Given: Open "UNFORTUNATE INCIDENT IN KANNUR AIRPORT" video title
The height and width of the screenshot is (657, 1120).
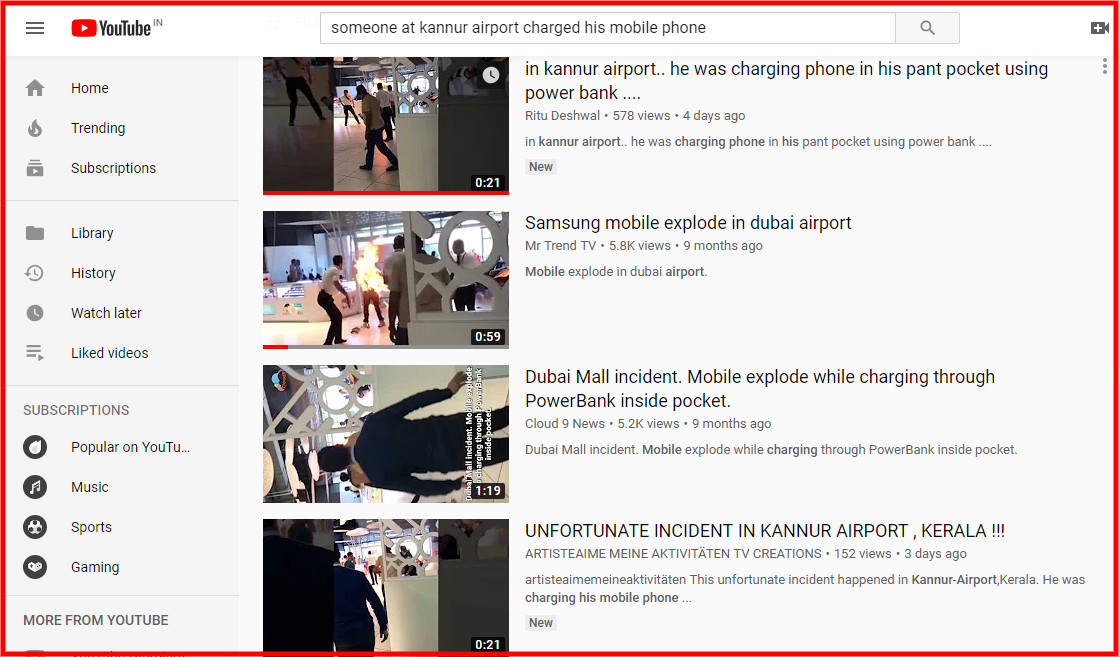Looking at the screenshot, I should pos(765,531).
